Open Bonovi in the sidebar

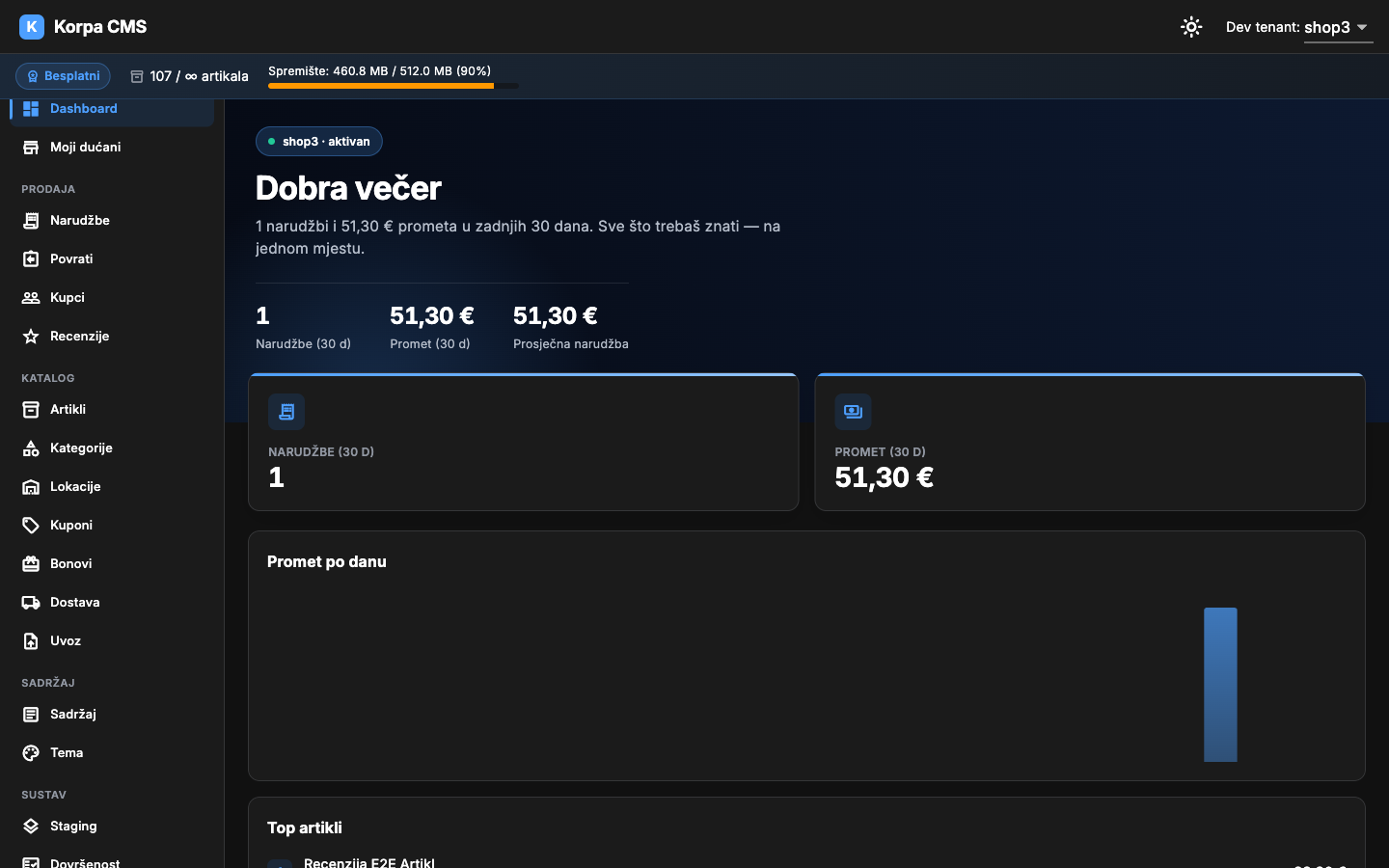point(112,564)
